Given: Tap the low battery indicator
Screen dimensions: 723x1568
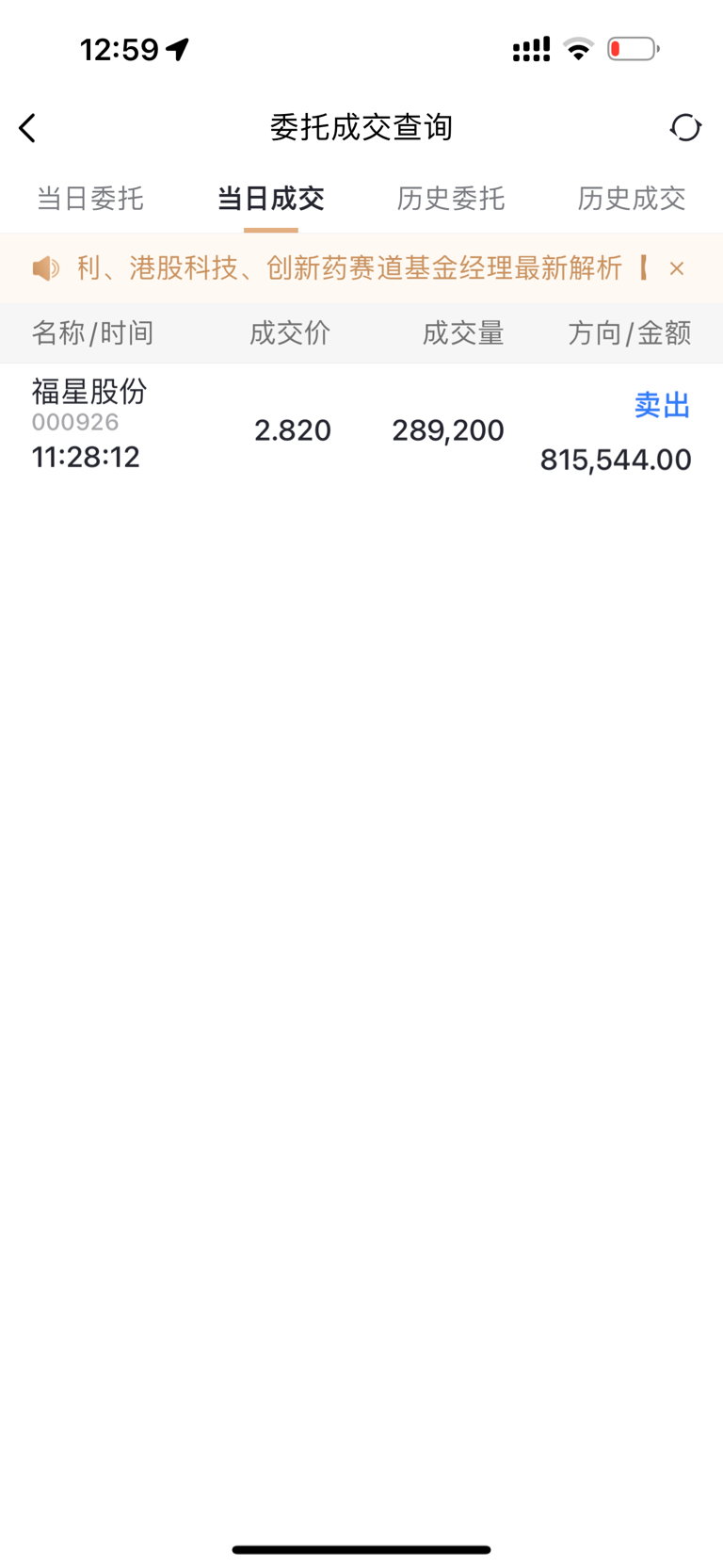Looking at the screenshot, I should pos(633,49).
